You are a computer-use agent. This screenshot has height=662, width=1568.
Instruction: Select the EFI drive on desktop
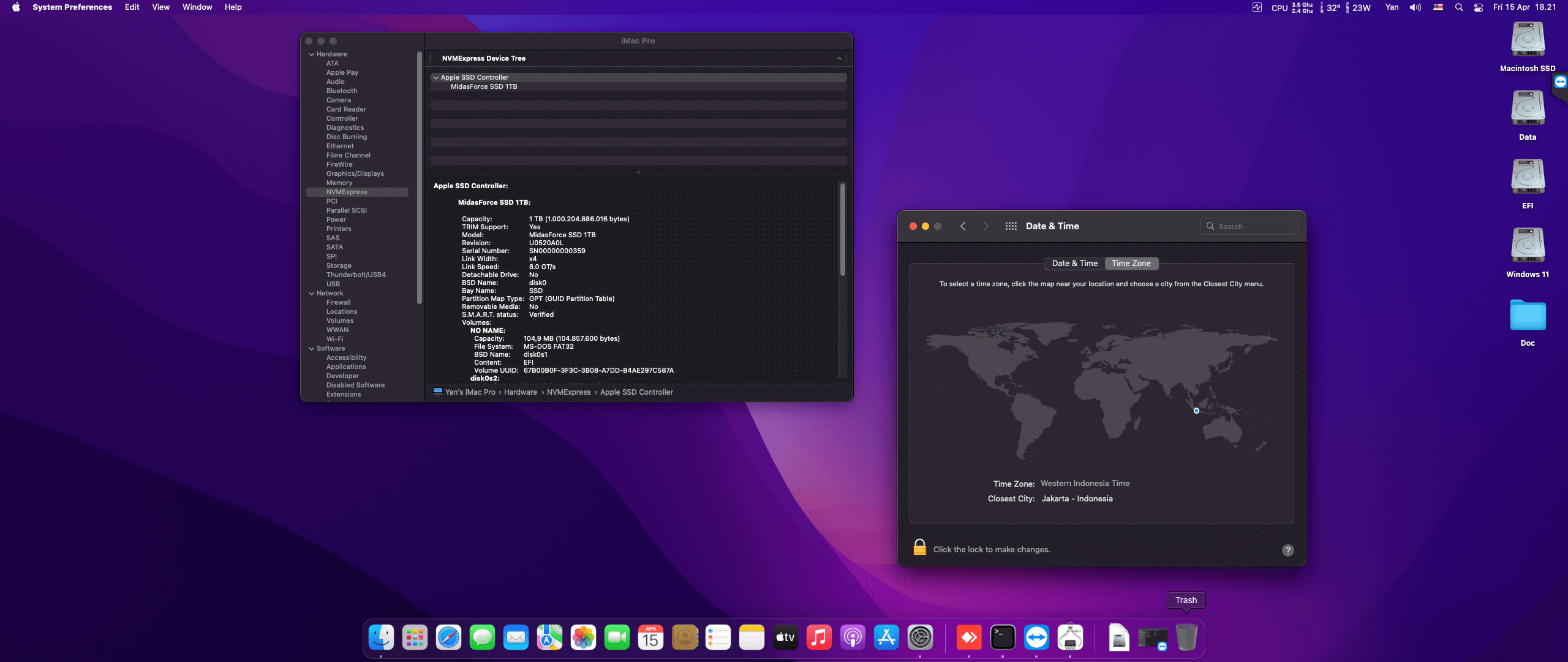click(x=1528, y=178)
